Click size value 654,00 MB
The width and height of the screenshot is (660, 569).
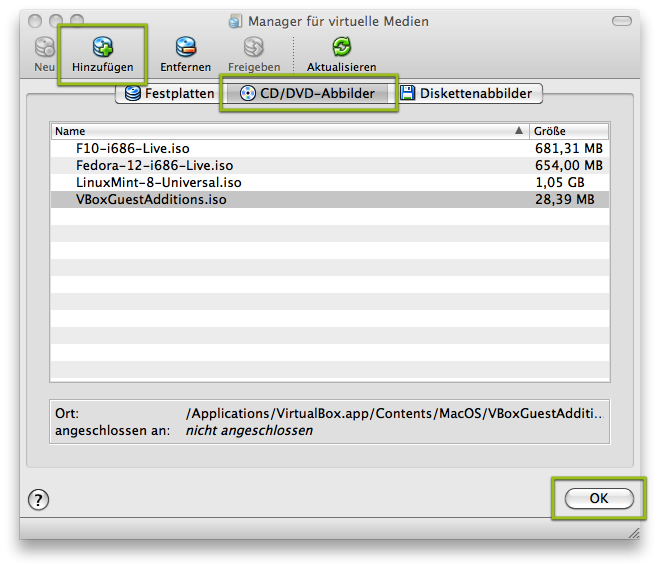coord(569,165)
